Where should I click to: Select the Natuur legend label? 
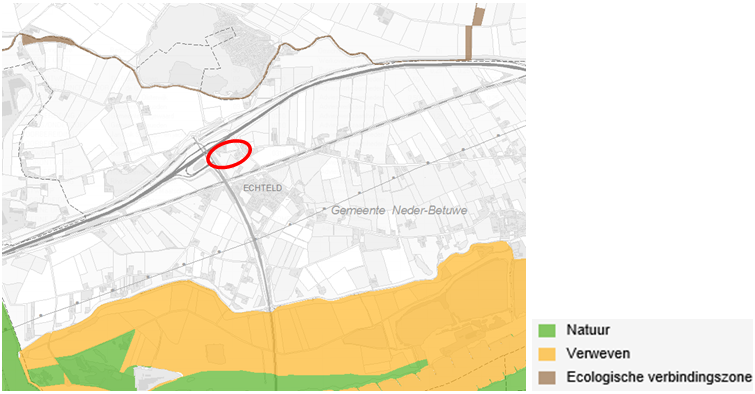click(x=588, y=330)
